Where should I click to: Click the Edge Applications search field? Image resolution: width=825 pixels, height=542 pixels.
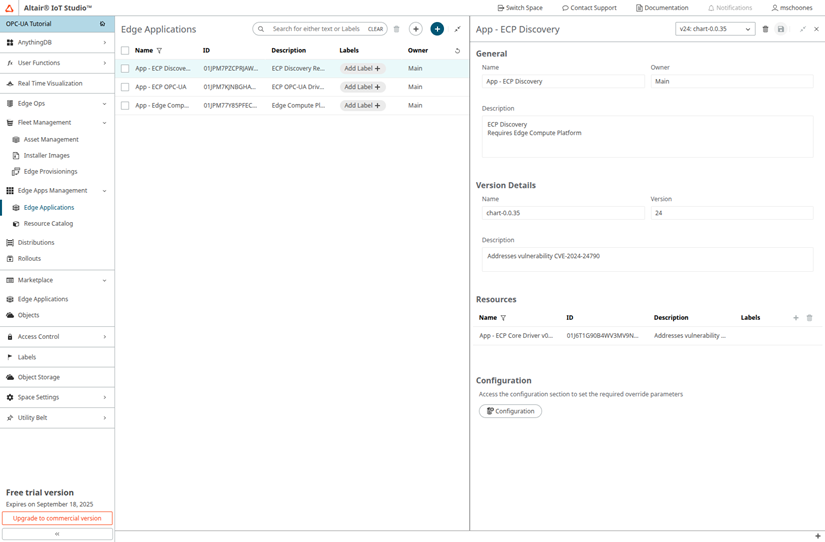tap(316, 29)
